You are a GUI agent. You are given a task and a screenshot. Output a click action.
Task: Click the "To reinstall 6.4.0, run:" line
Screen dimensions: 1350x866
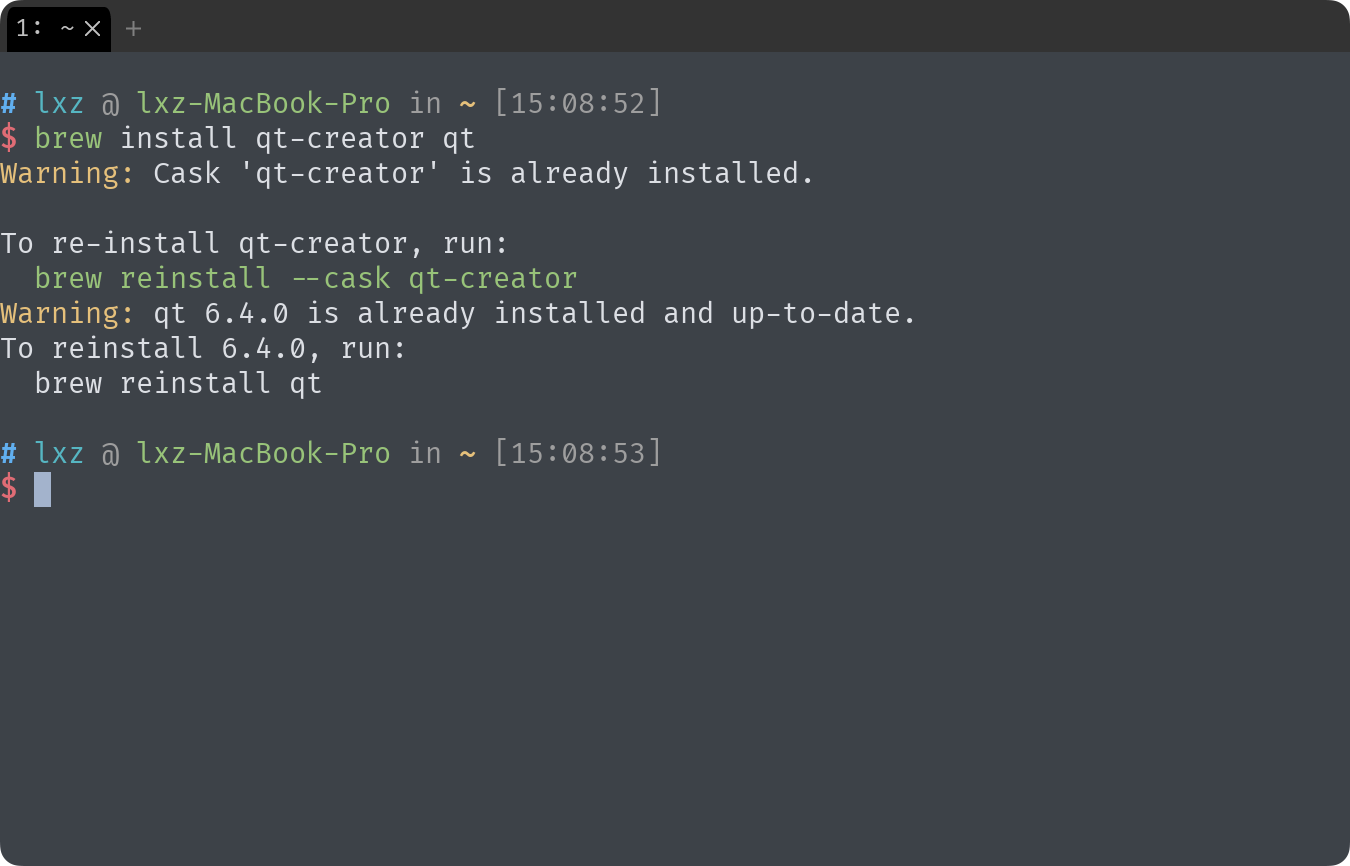[x=203, y=348]
